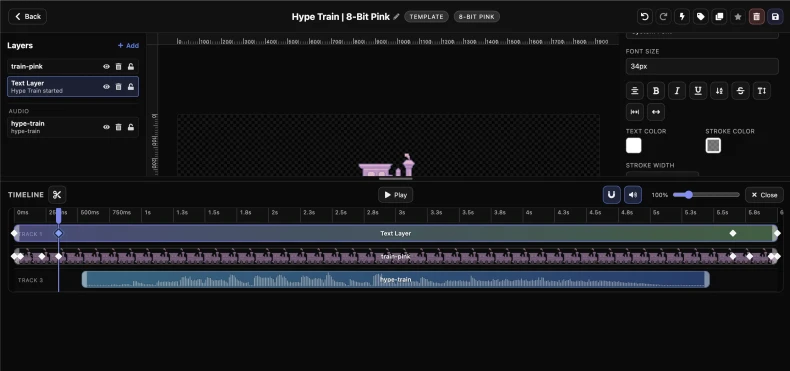Image resolution: width=790 pixels, height=371 pixels.
Task: Add a new layer
Action: [x=128, y=45]
